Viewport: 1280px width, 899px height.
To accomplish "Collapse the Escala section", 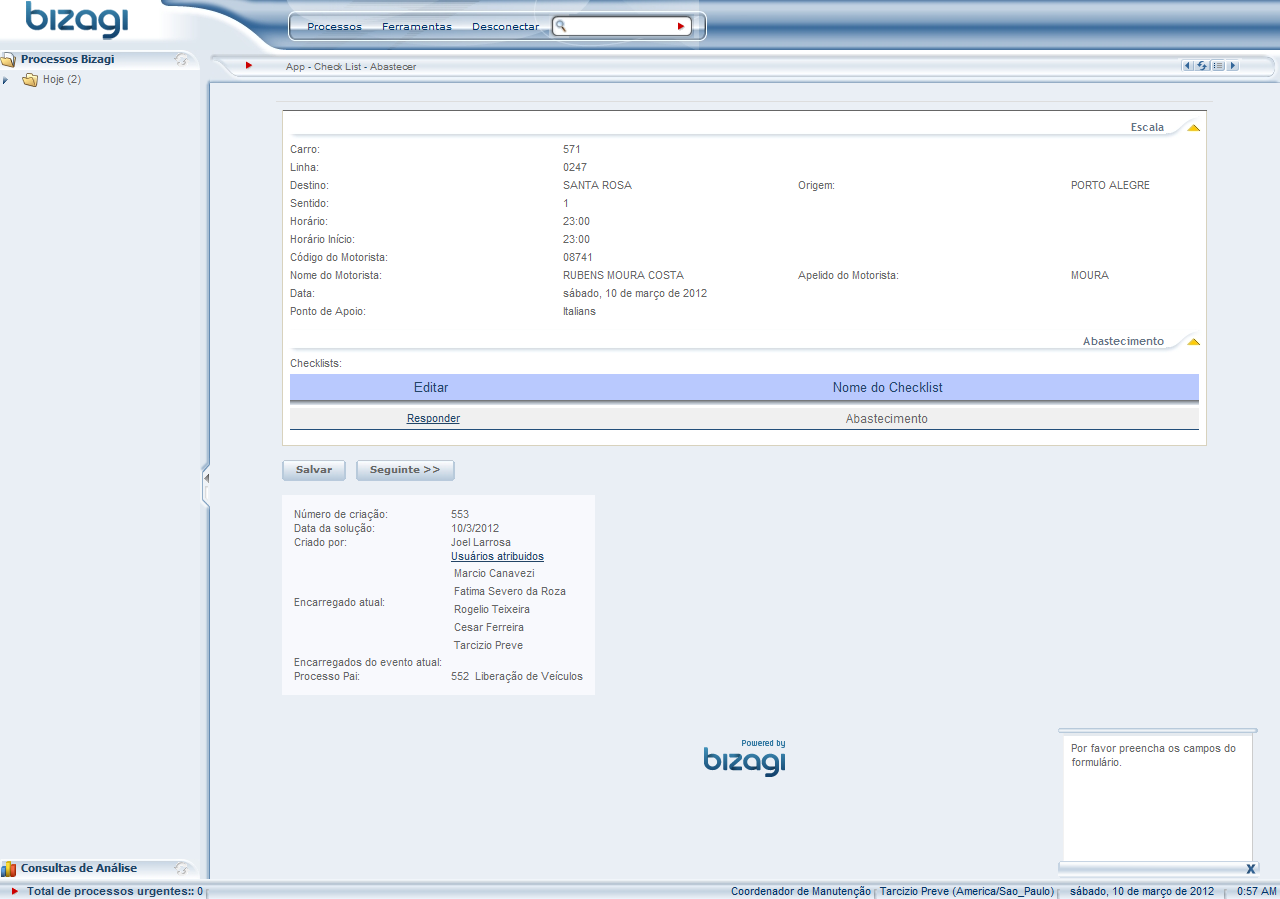I will 1193,128.
